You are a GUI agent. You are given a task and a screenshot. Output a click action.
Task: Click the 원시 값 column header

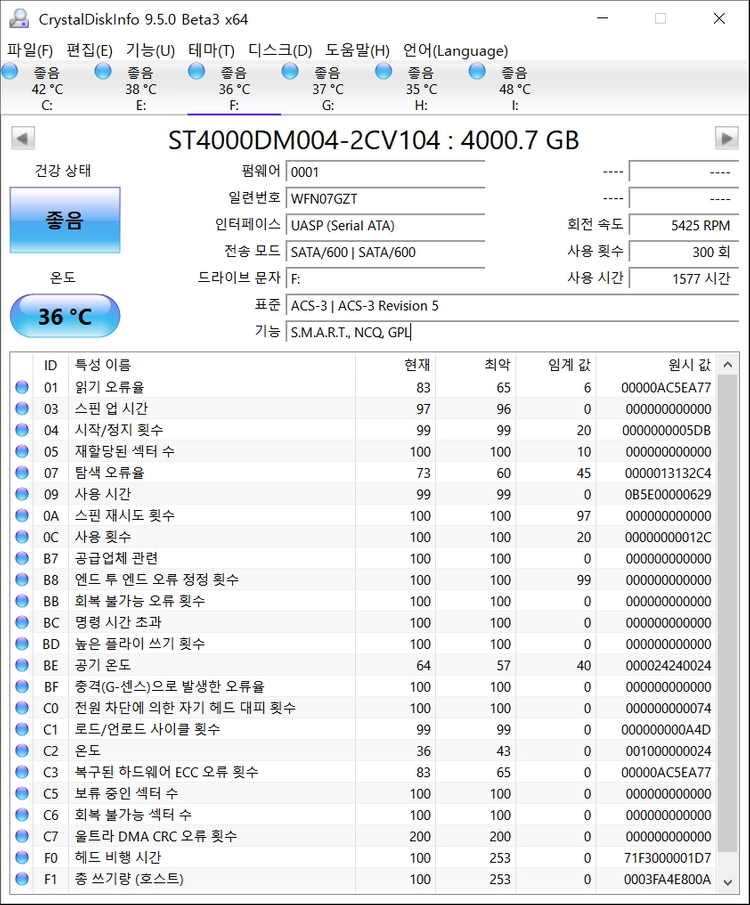[x=656, y=365]
